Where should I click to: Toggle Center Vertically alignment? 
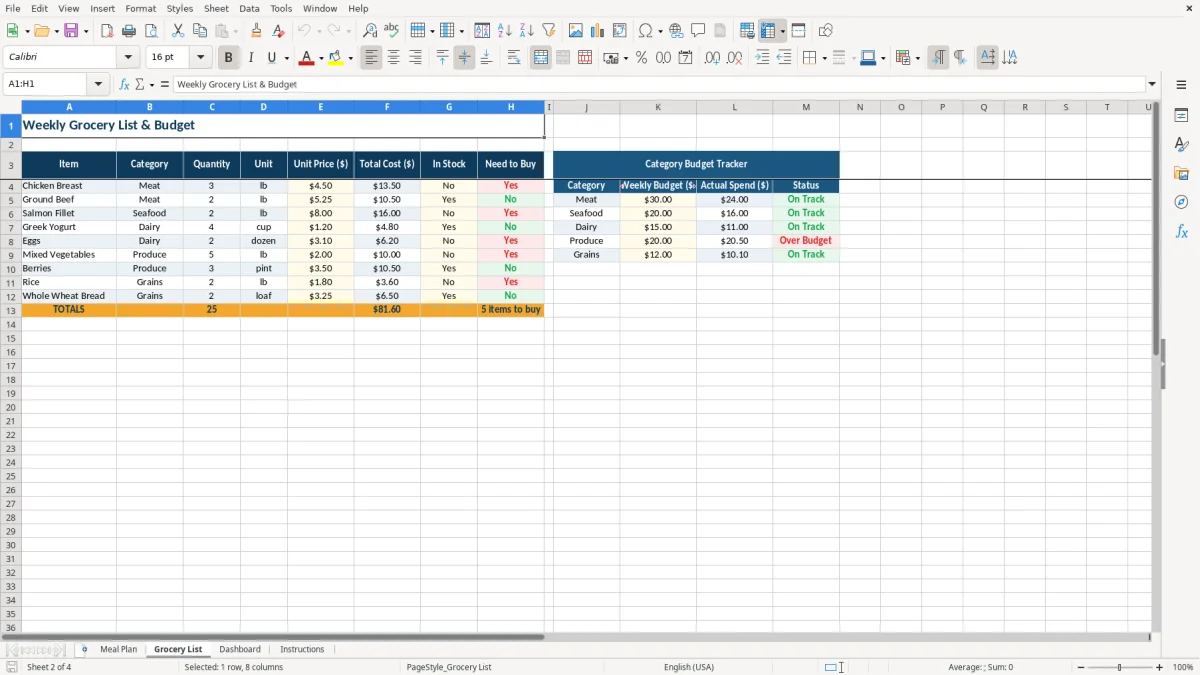[x=464, y=58]
